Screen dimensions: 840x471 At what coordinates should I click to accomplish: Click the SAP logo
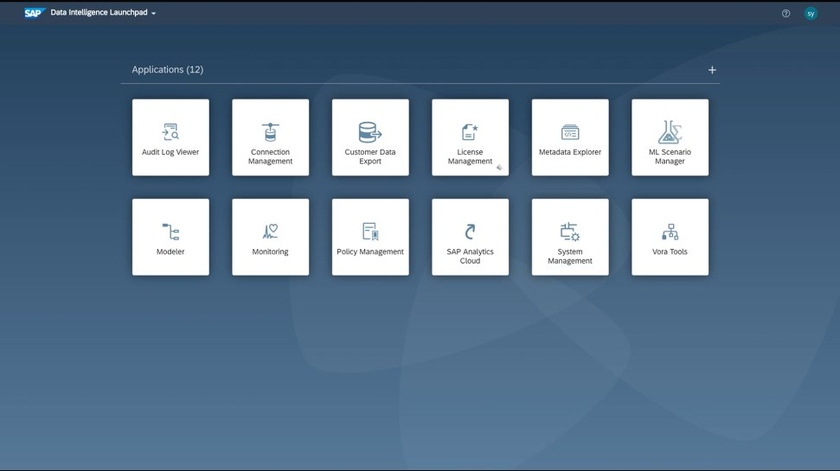click(33, 13)
